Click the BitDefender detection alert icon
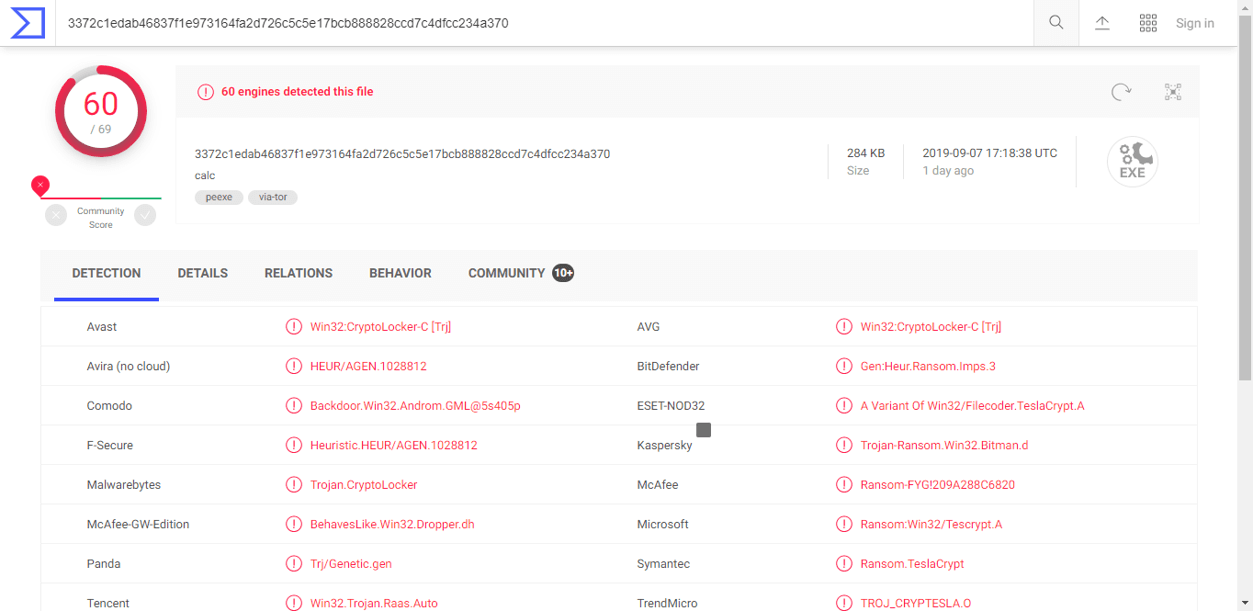1253x611 pixels. tap(844, 366)
